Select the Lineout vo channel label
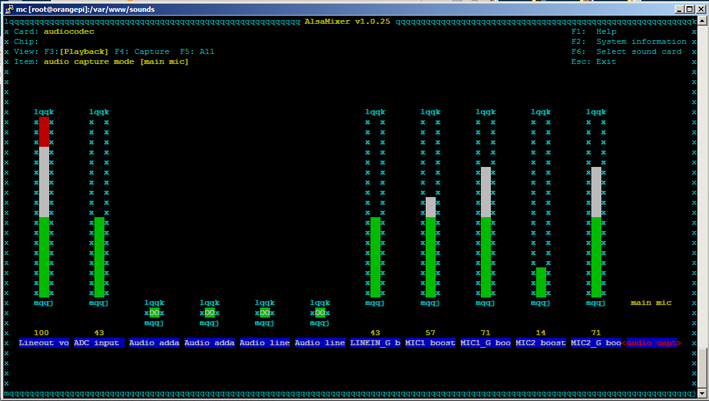Screen dimensions: 709x401 coord(43,343)
